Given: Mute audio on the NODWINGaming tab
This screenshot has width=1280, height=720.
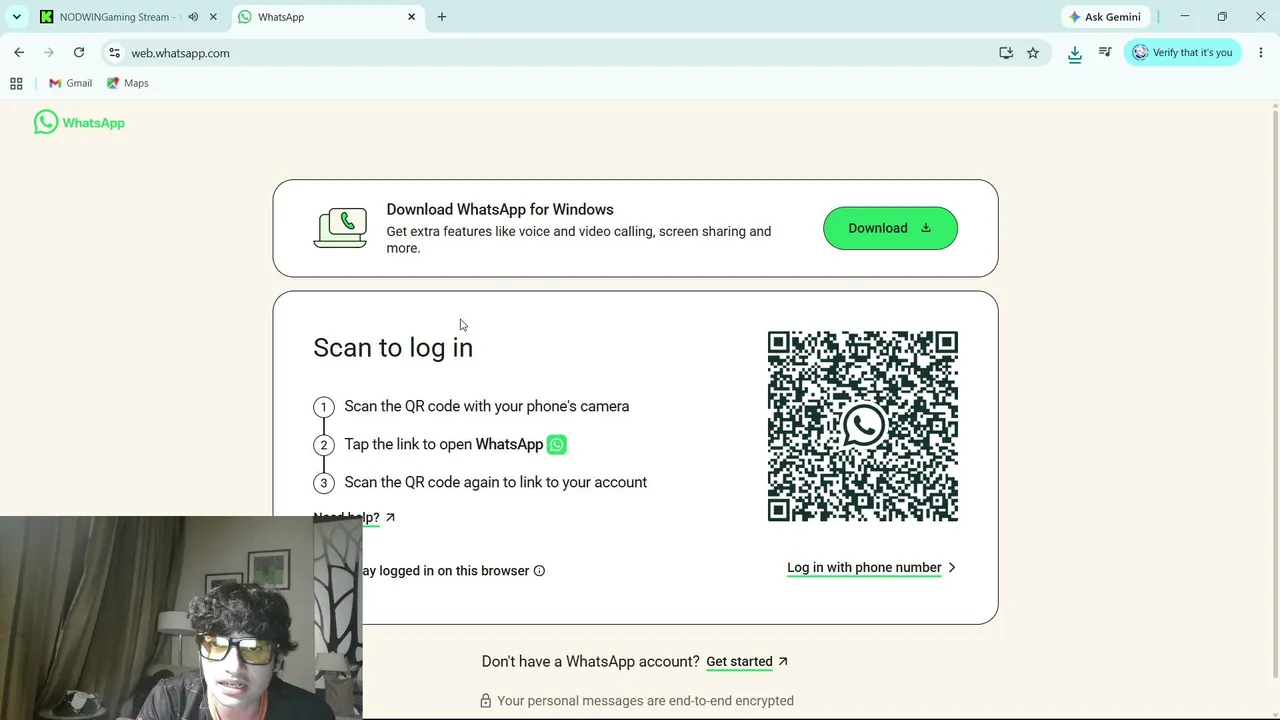Looking at the screenshot, I should coord(193,17).
